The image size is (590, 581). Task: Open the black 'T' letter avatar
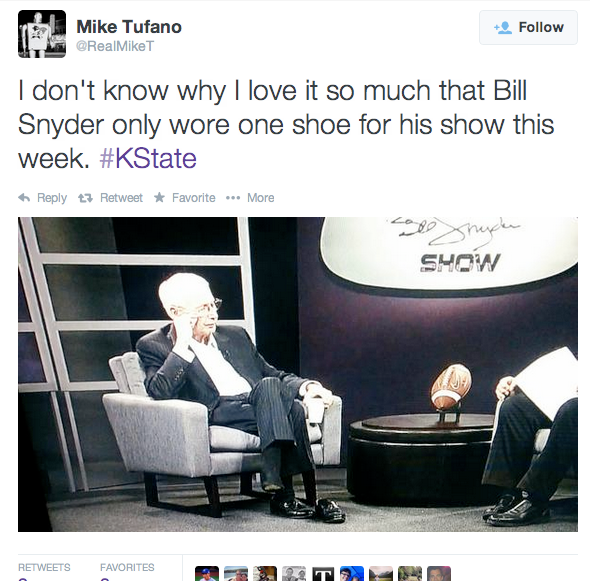(323, 574)
